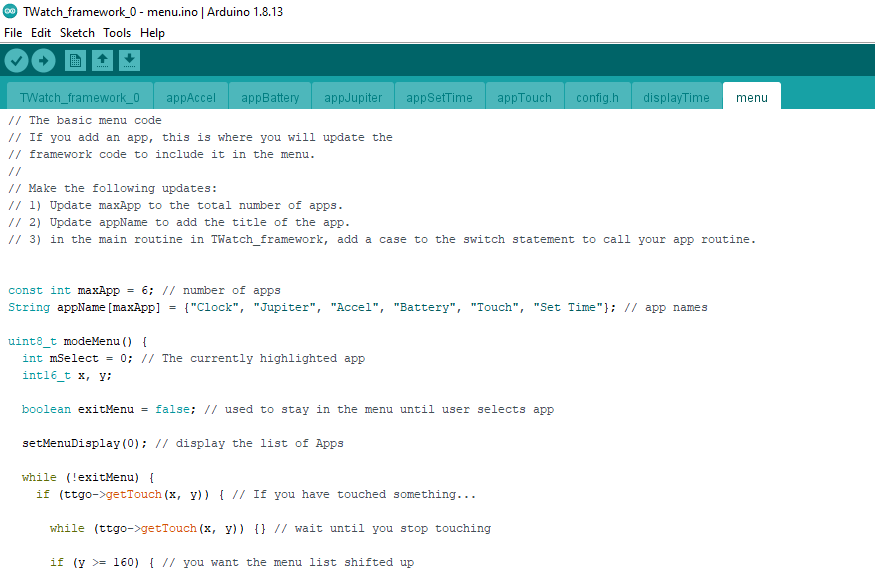Open the Tools menu
Screen dimensions: 875x572
(x=117, y=33)
